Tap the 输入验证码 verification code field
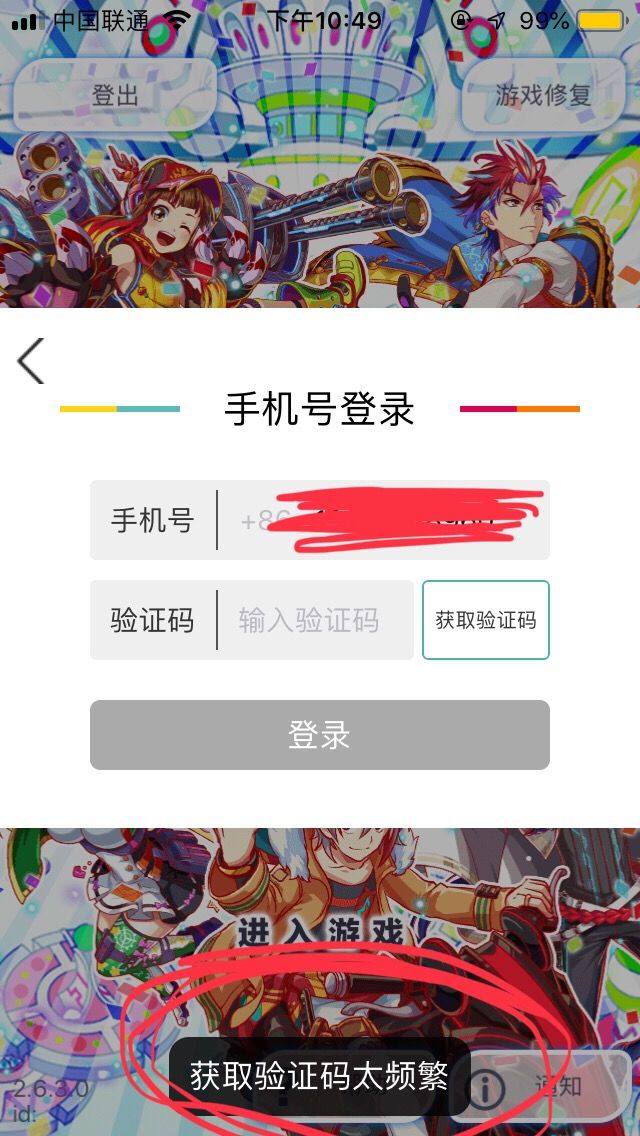Screen dimensions: 640x1136 click(x=252, y=620)
